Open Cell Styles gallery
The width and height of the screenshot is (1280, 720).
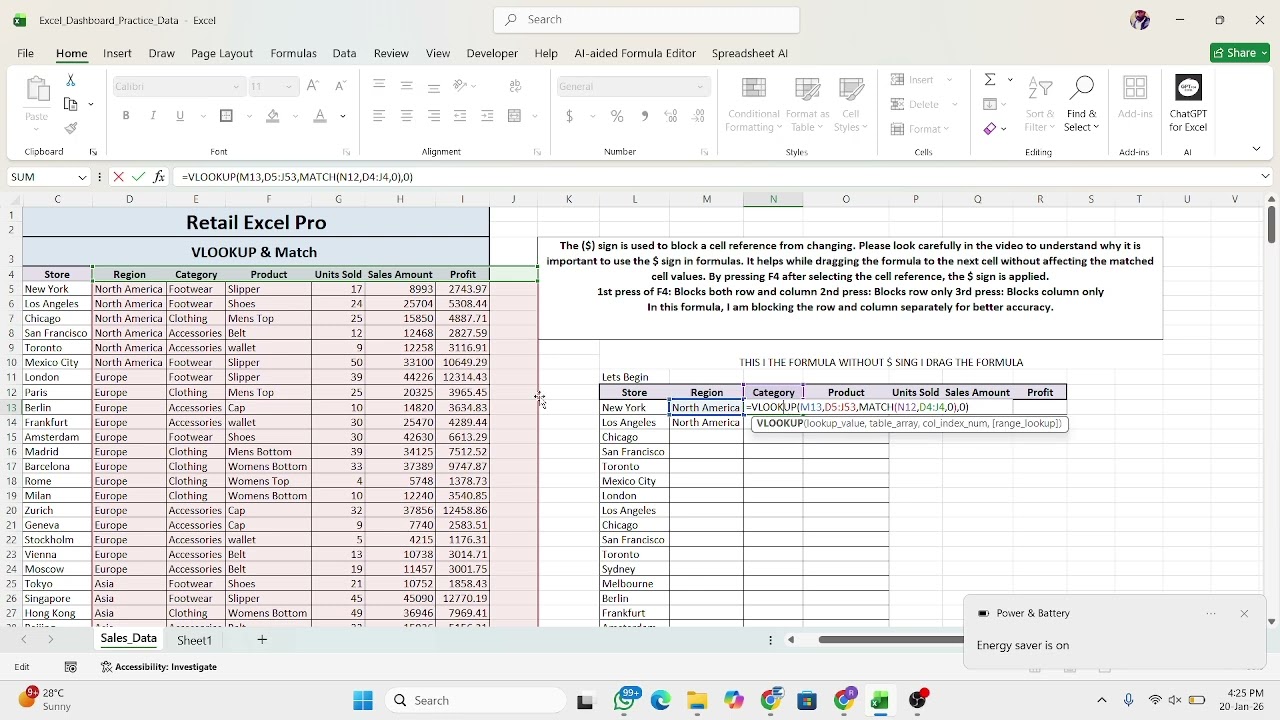coord(851,104)
